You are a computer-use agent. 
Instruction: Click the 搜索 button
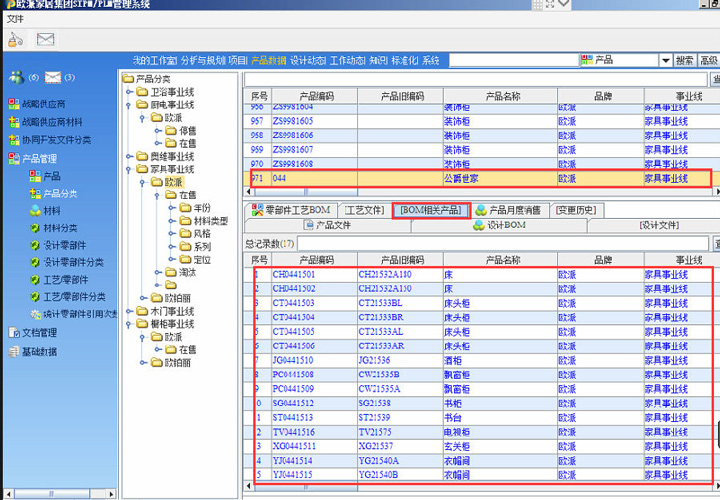[x=684, y=61]
